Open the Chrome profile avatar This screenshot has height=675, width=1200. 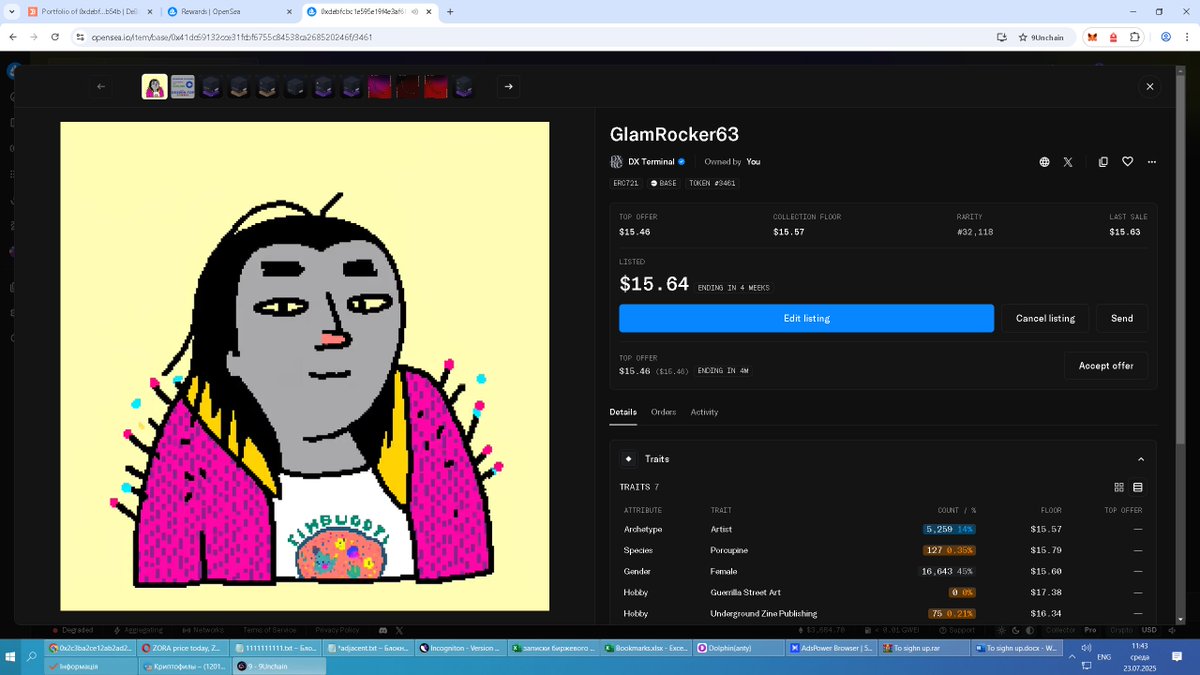tap(1166, 37)
